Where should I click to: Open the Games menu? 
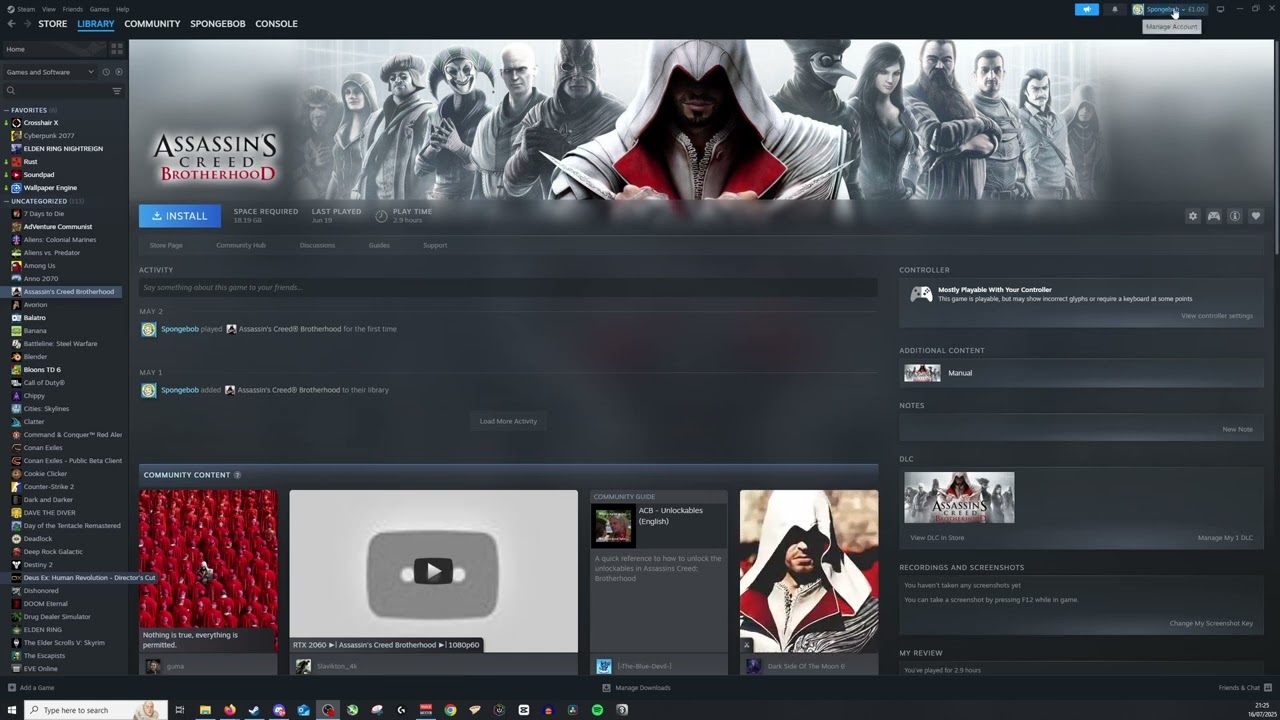[x=99, y=9]
